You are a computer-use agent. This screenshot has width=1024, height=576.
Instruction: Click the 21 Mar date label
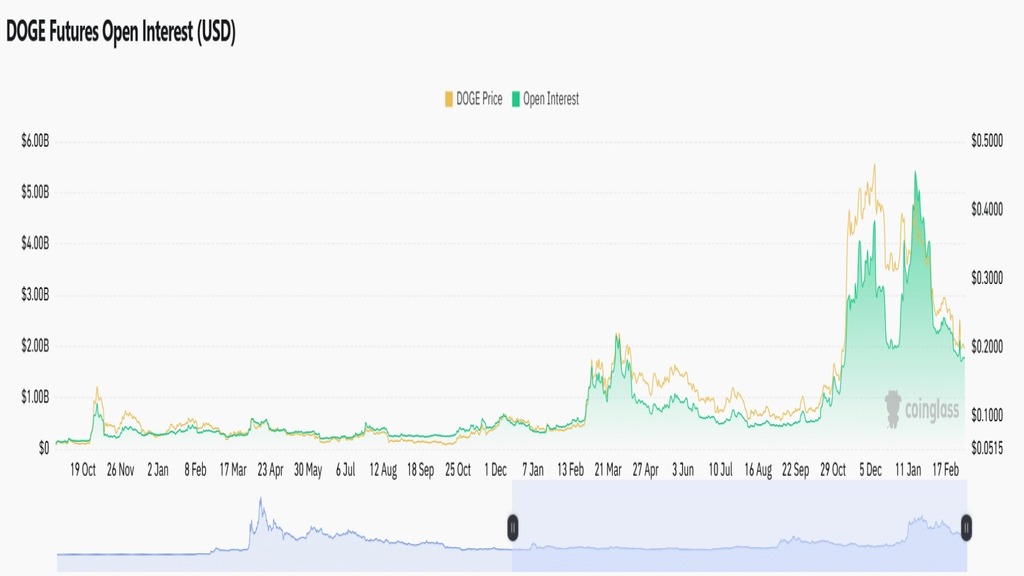(x=608, y=470)
